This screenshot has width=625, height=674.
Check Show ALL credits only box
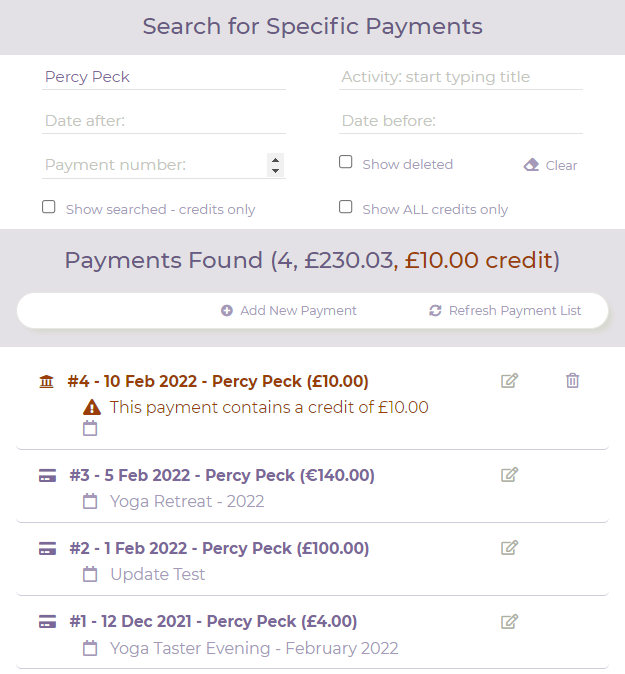coord(346,207)
